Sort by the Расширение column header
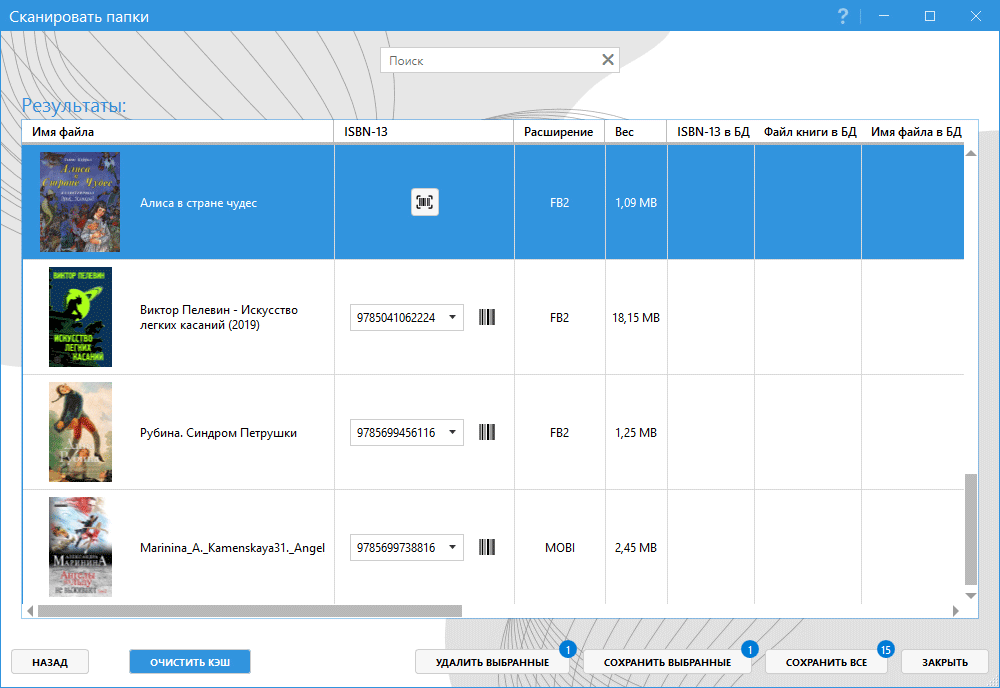 558,132
